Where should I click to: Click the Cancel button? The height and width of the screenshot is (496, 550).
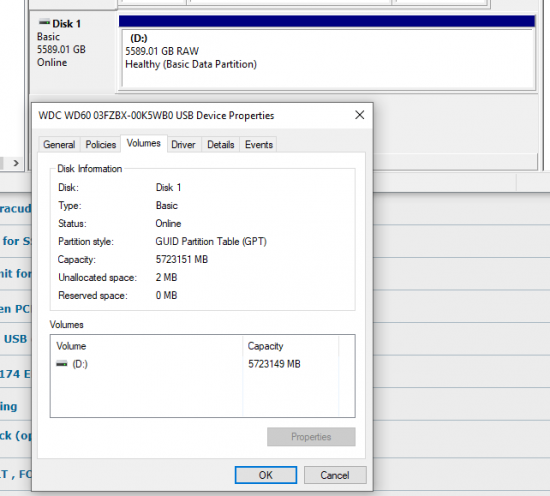tap(335, 475)
